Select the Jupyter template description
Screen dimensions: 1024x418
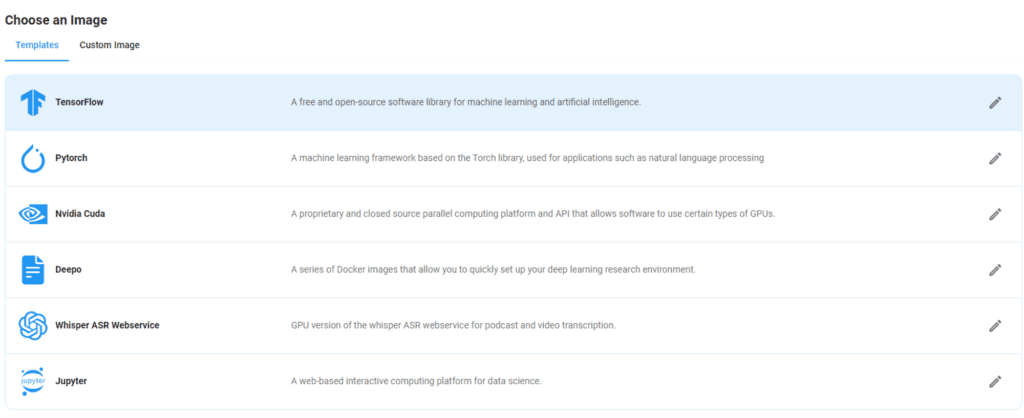[x=416, y=381]
